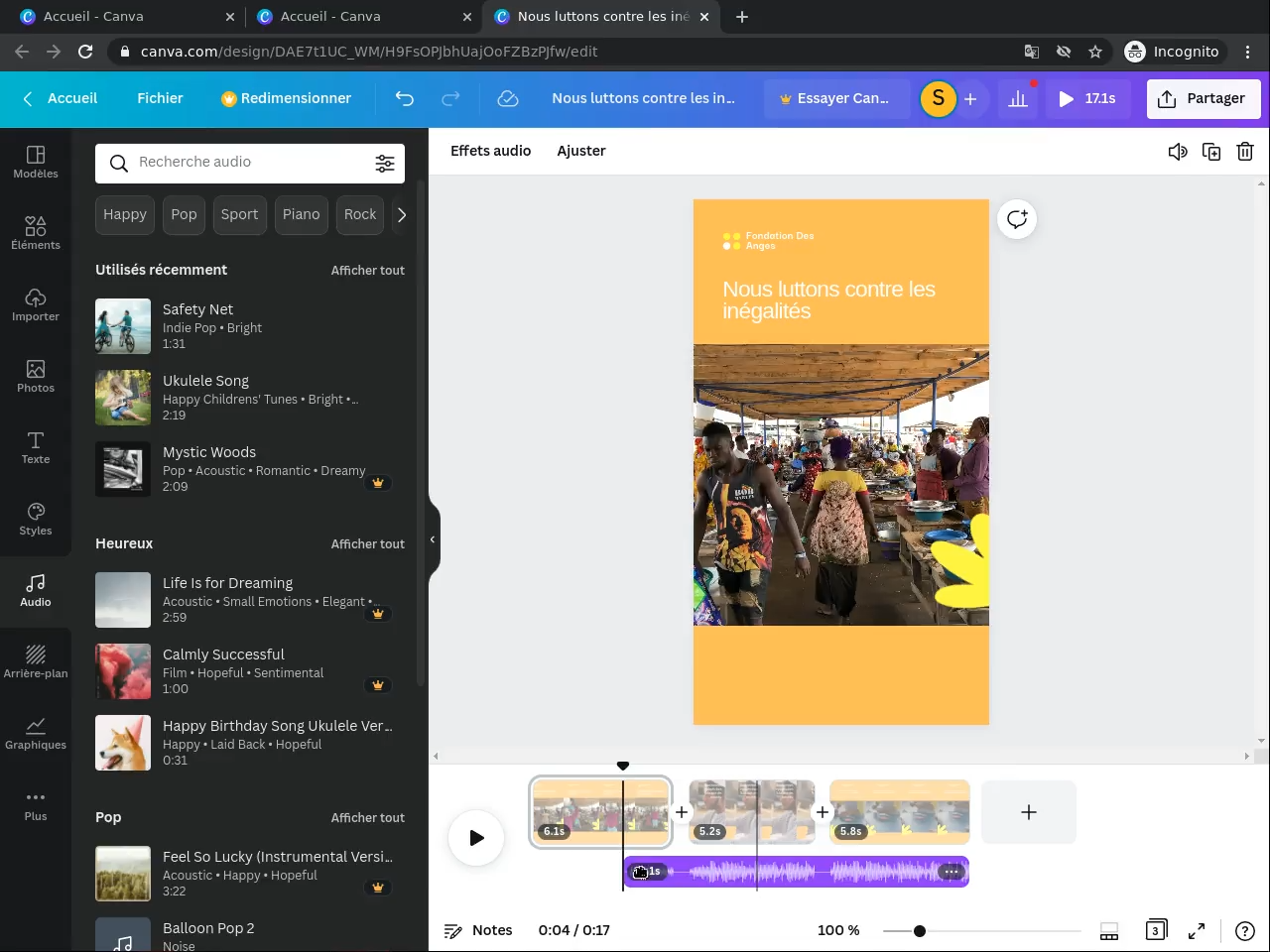Open audio track options menu
Screen dimensions: 1270x952
tap(952, 872)
